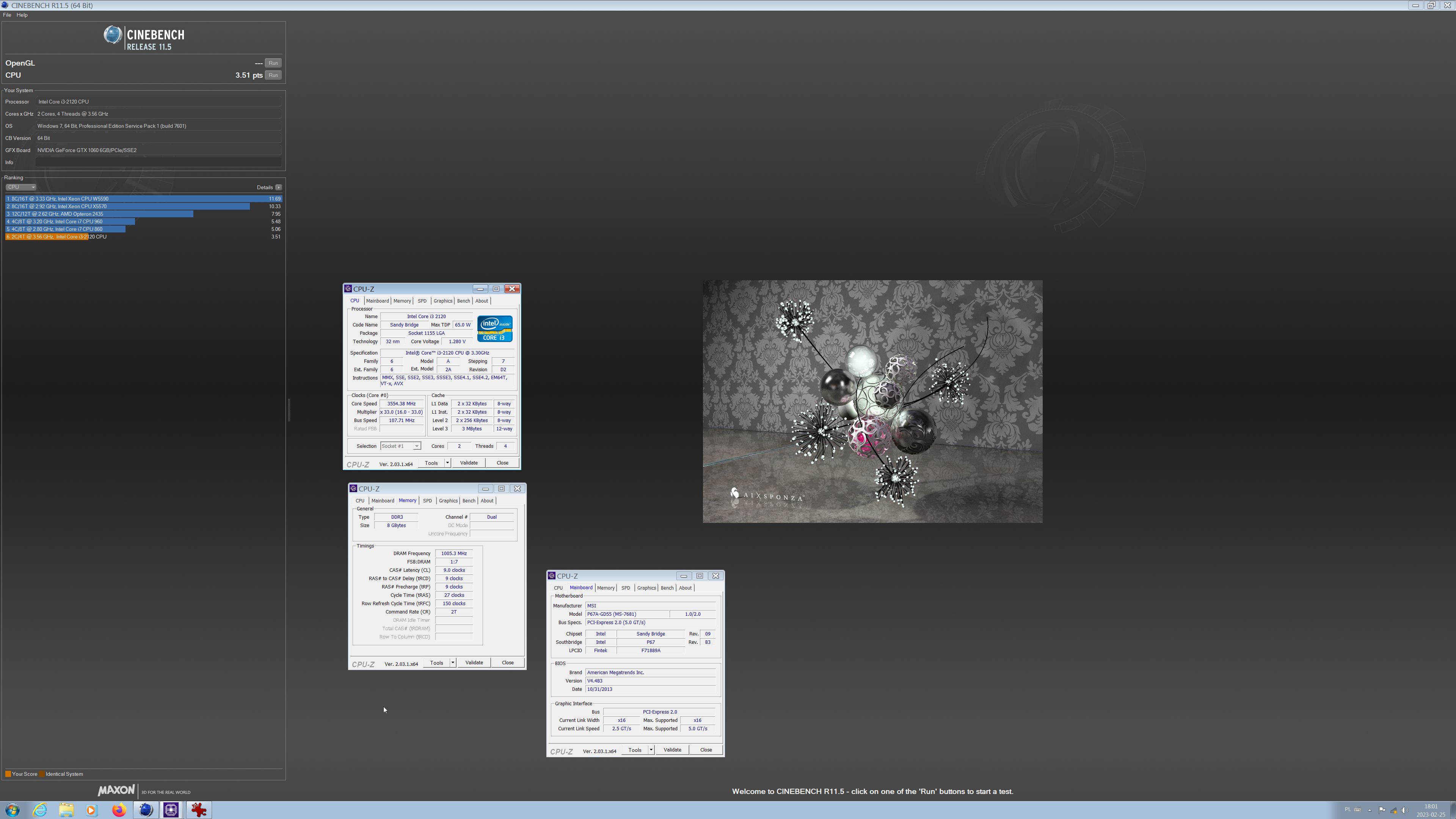Expand Tools arrow in CPU-Z CPU window
Image resolution: width=1456 pixels, height=819 pixels.
[448, 463]
